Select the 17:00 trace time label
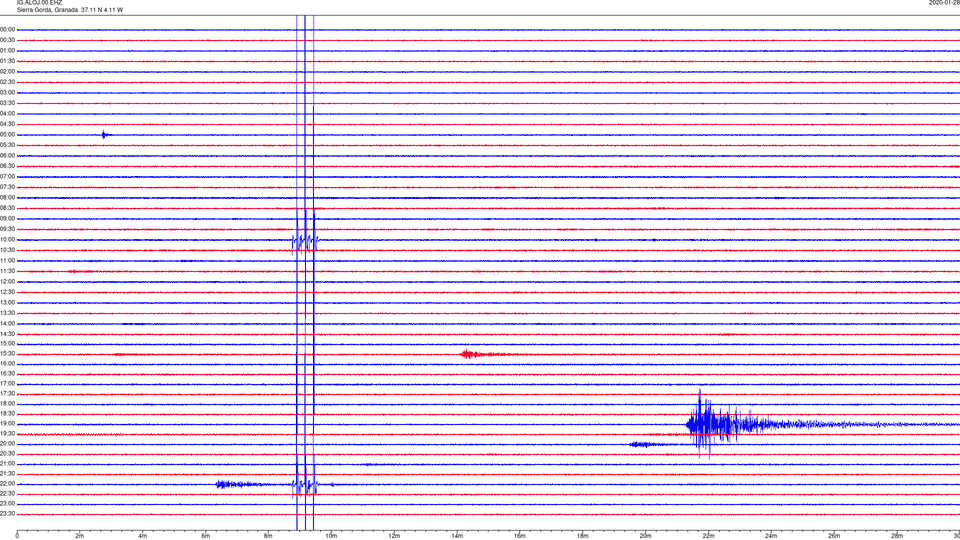The height and width of the screenshot is (540, 960). pos(7,384)
